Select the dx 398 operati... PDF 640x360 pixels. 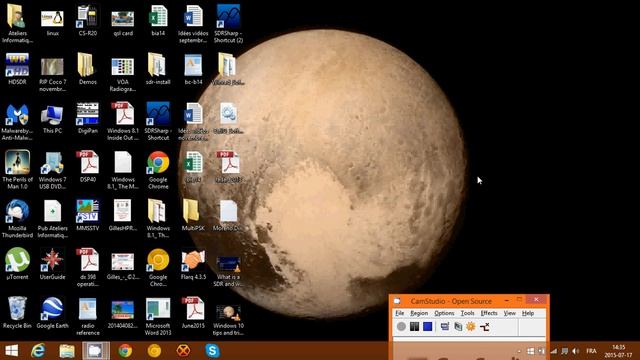[88, 267]
